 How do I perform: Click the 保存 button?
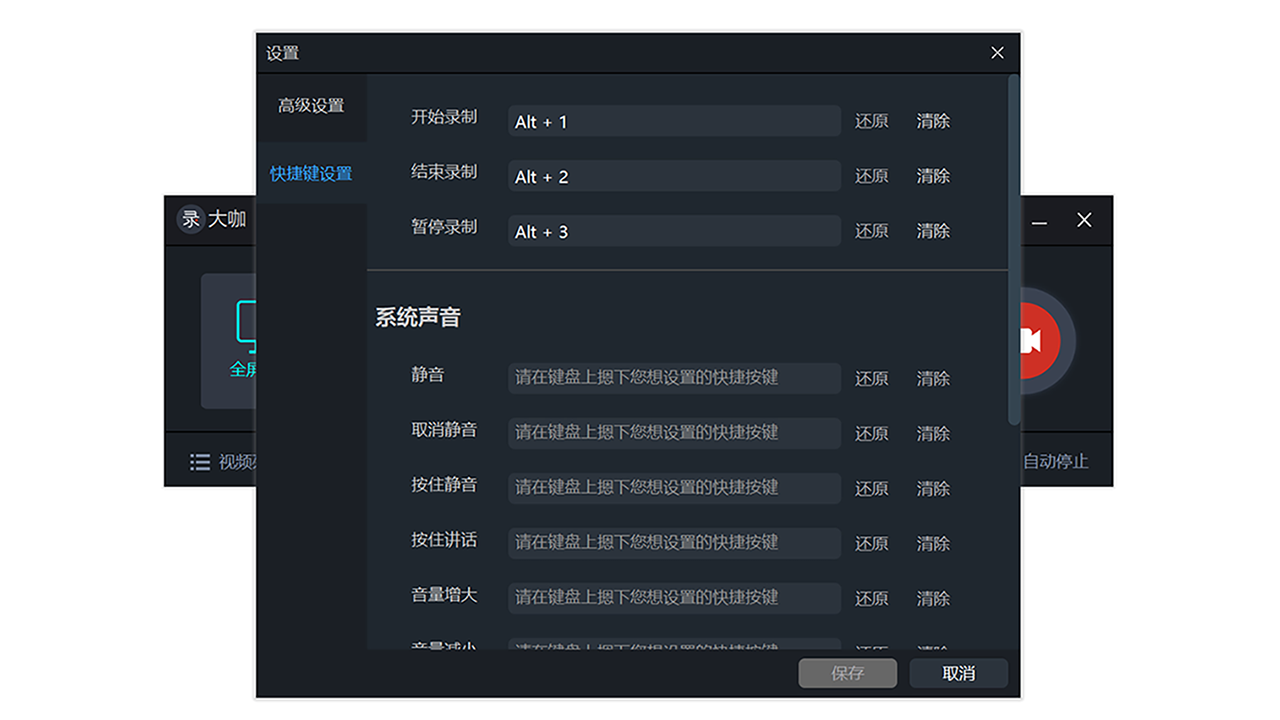point(847,673)
